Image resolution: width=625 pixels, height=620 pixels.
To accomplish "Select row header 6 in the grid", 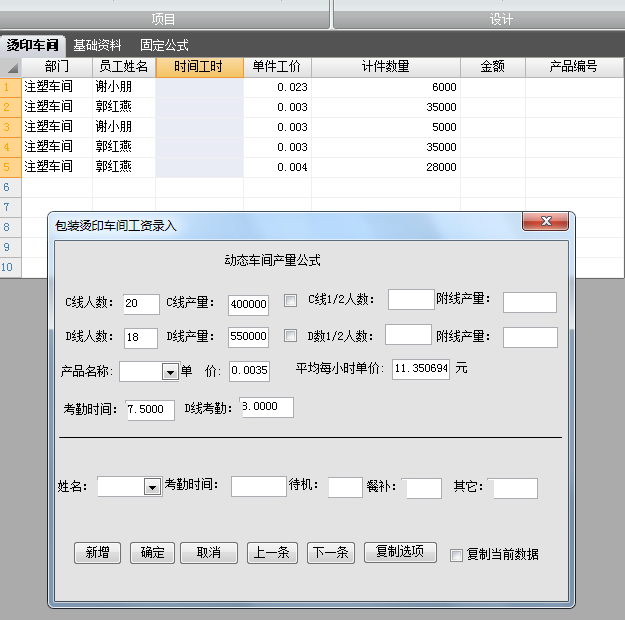I will [x=10, y=187].
